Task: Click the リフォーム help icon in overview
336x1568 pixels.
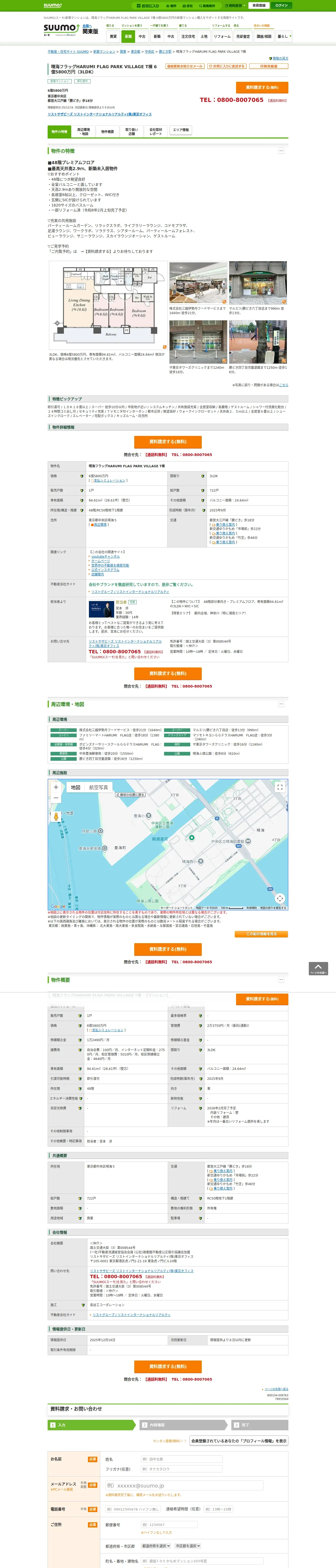Action: pos(201,1108)
